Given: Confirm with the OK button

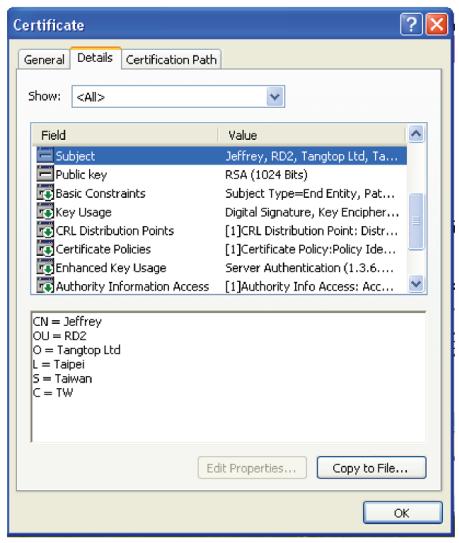Looking at the screenshot, I should pos(403,513).
